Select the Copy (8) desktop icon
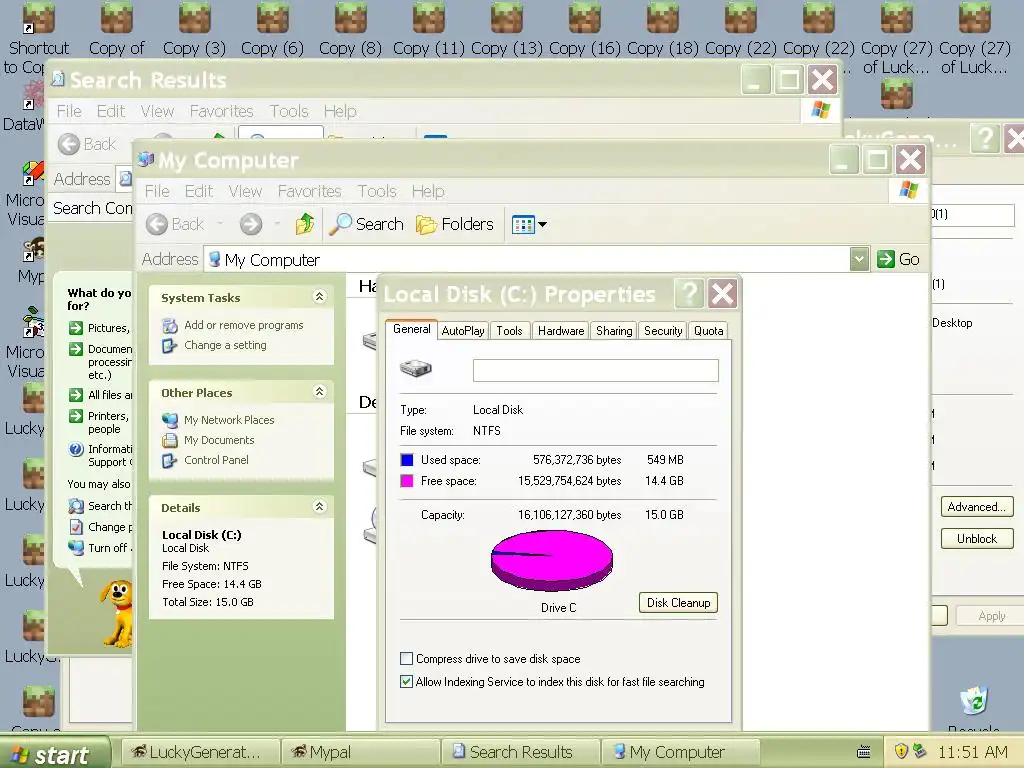 tap(351, 29)
